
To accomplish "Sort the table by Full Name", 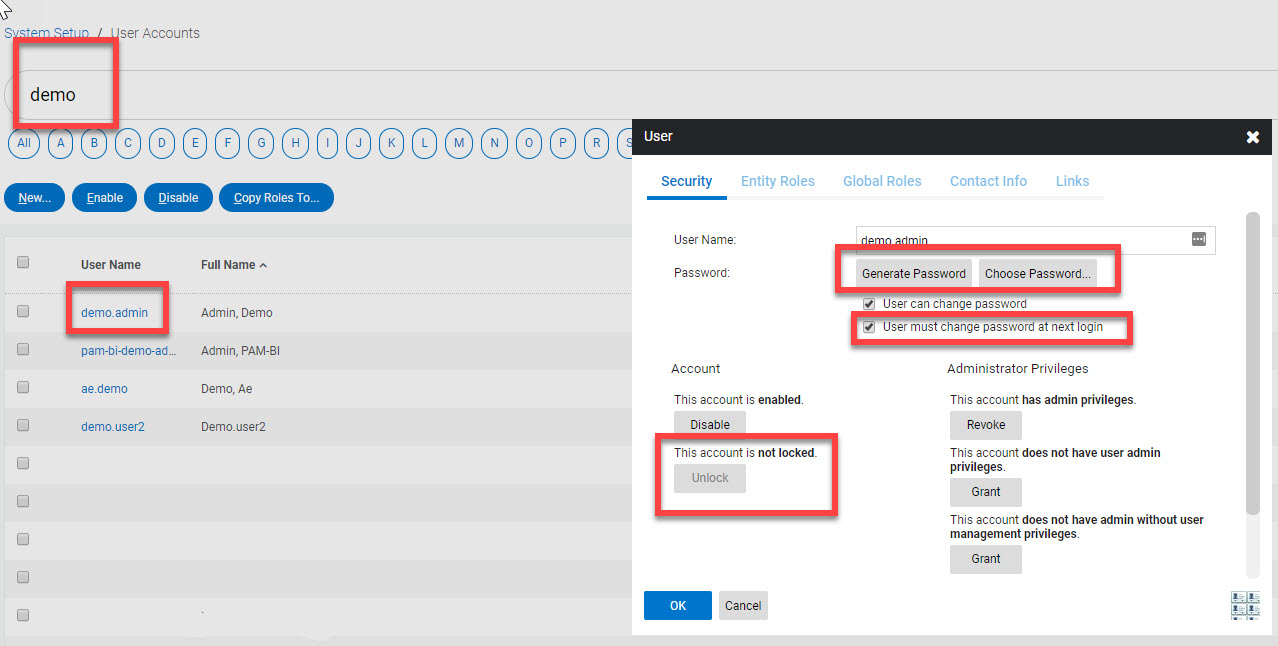I will 228,264.
